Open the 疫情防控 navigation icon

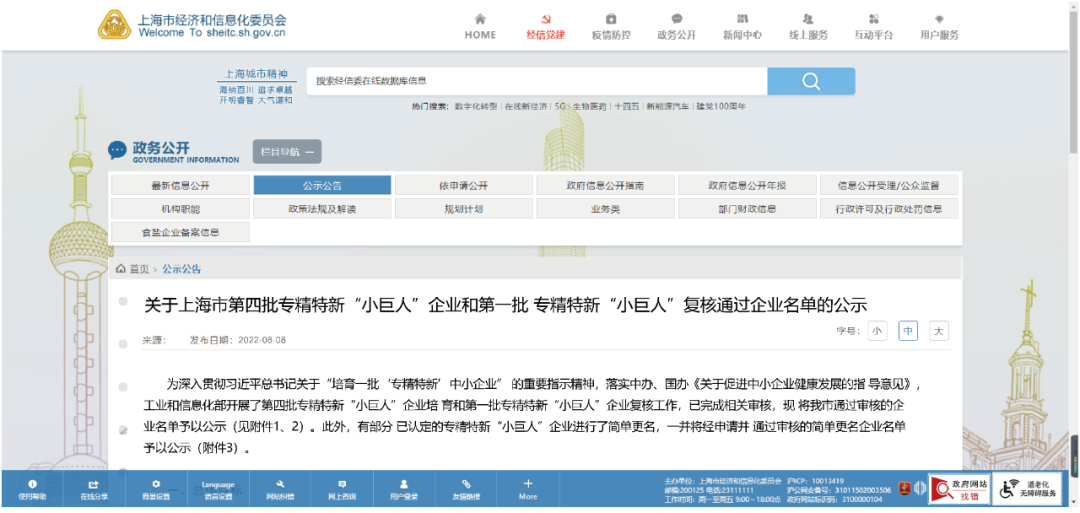[611, 19]
